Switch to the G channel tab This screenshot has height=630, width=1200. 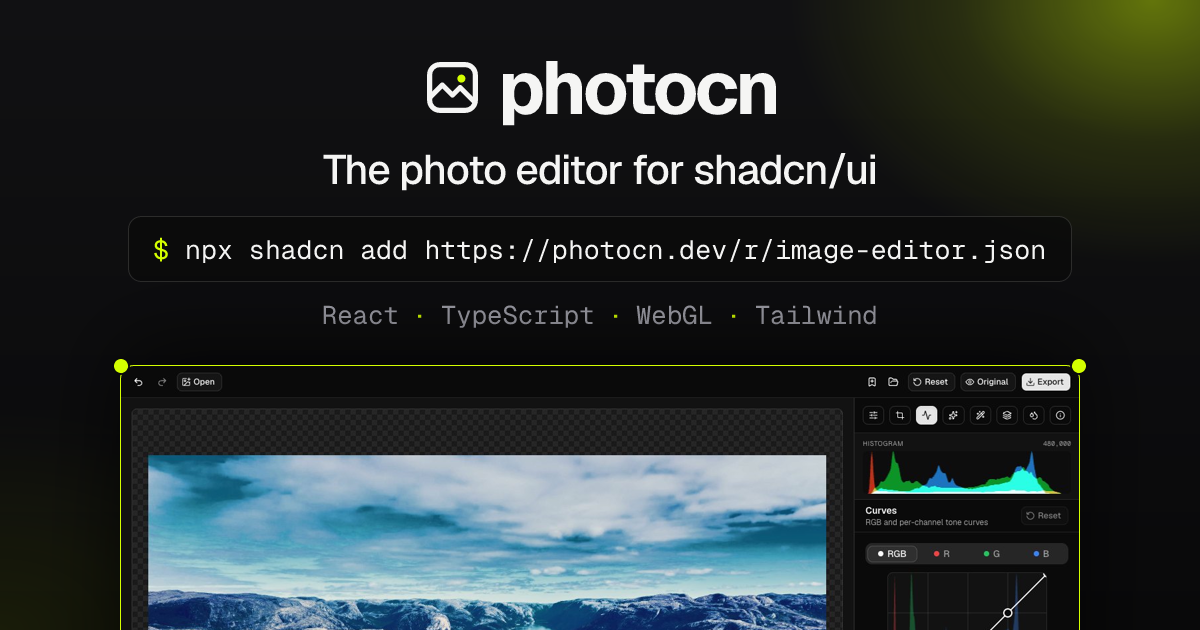[x=992, y=553]
